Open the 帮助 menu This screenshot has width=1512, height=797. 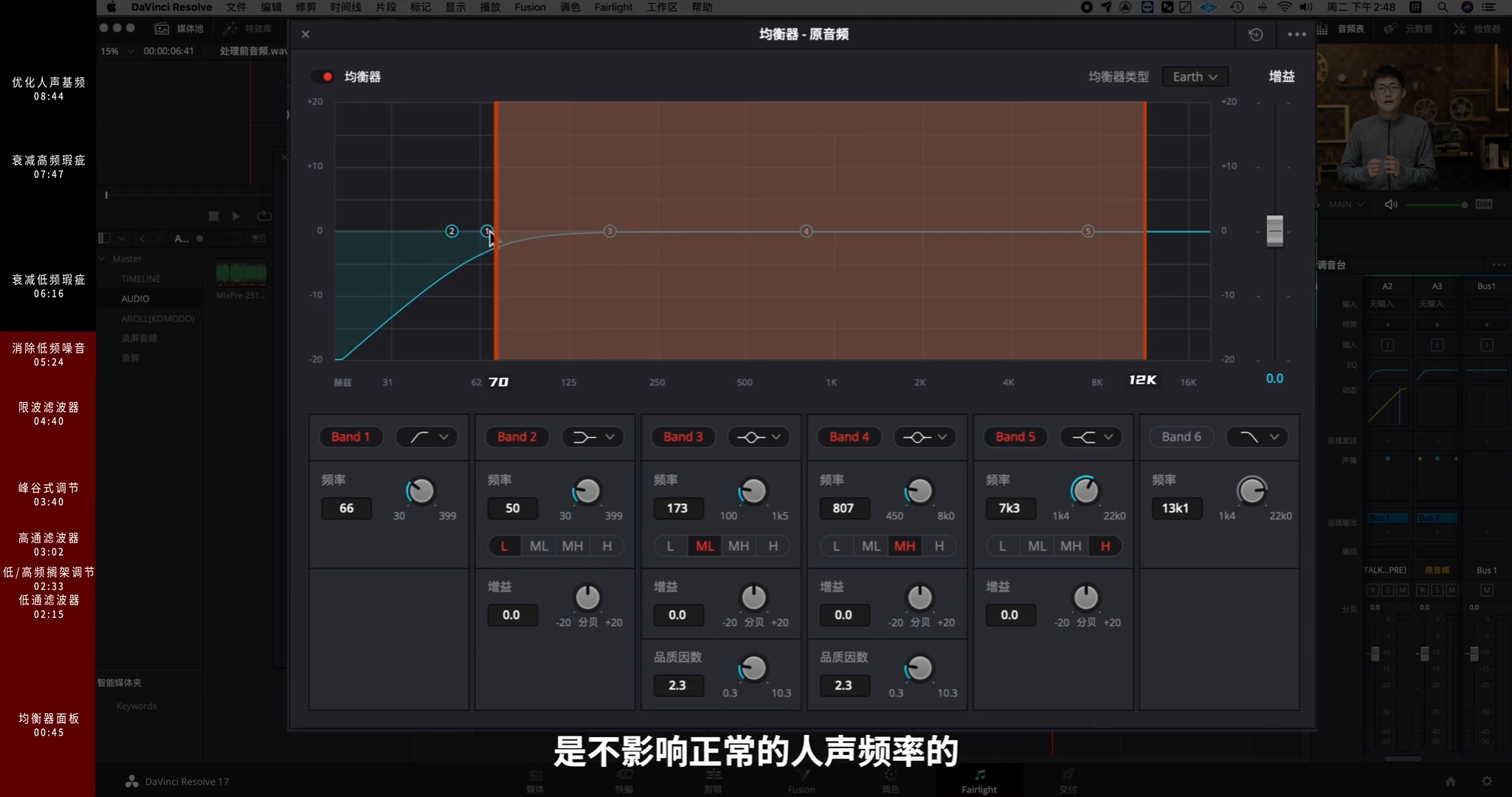point(702,7)
